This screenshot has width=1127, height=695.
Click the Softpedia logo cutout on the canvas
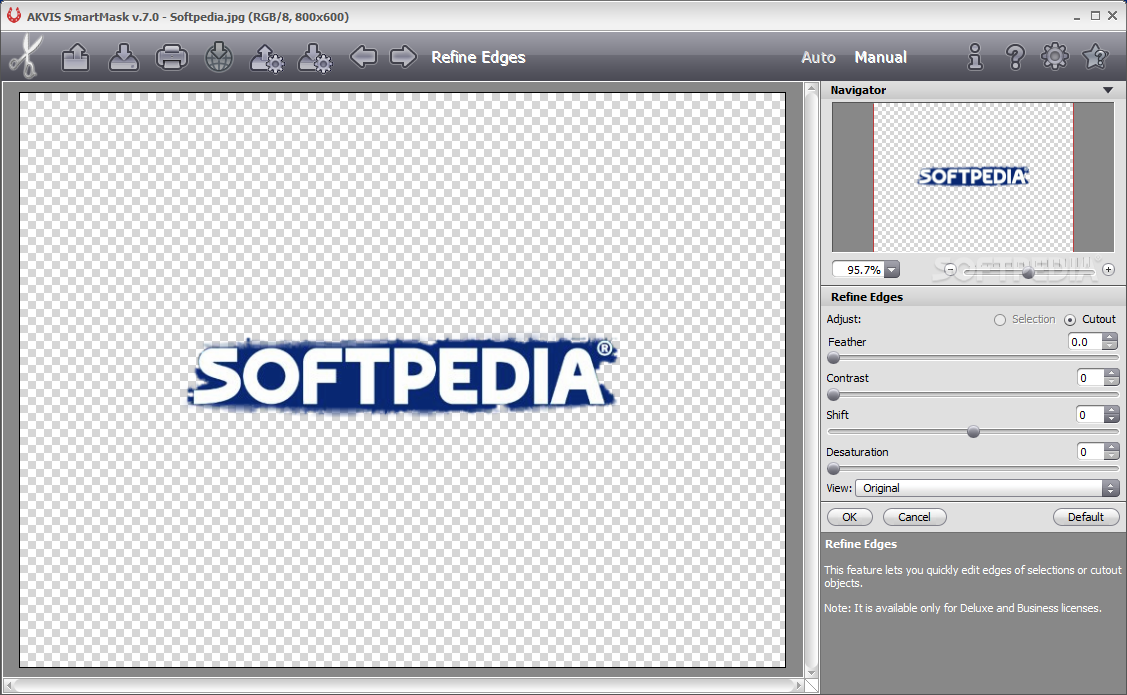[x=402, y=374]
